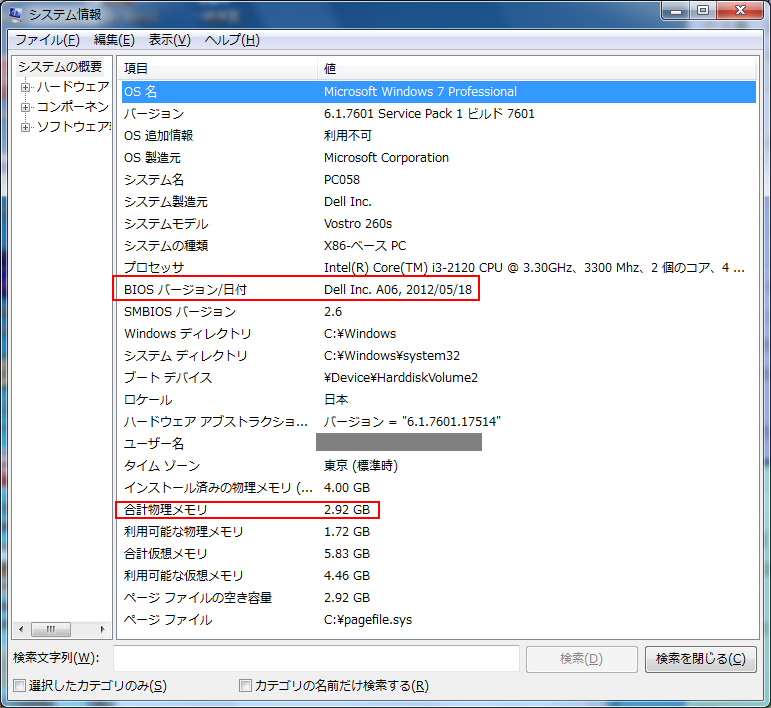The image size is (771, 708).
Task: Click the 項目 column header
Action: 219,68
